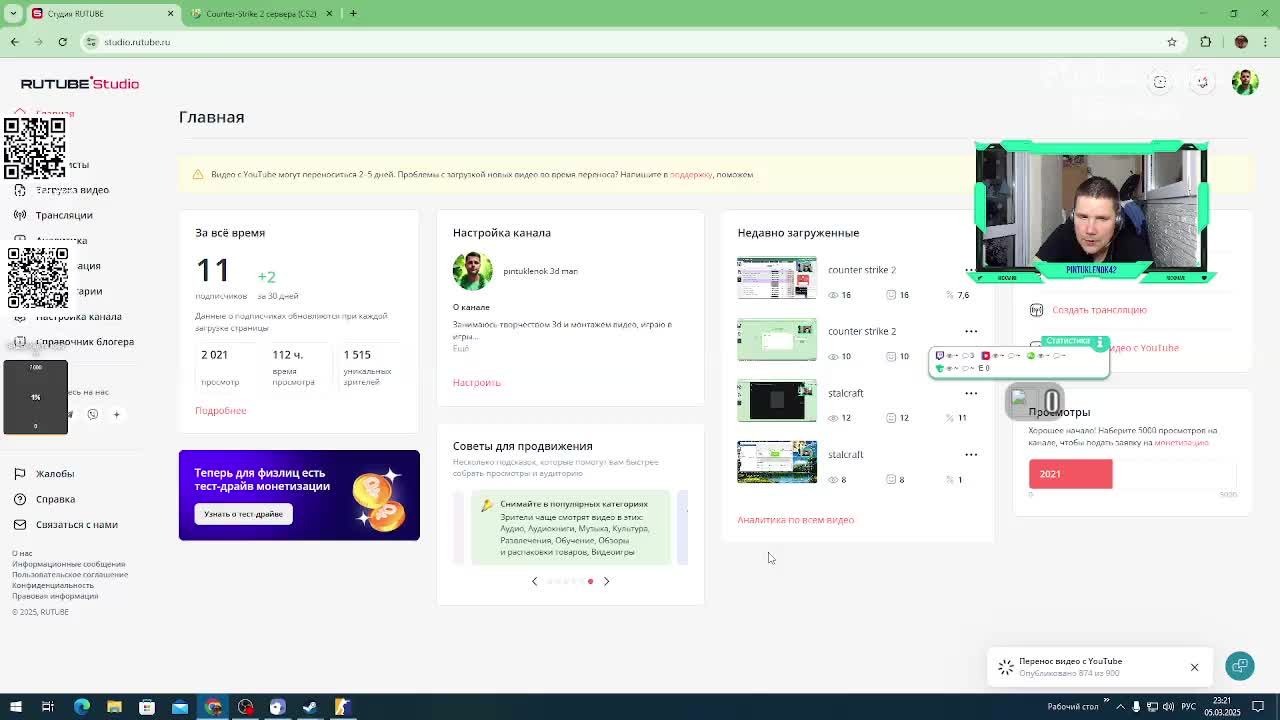Open Информационные сообщения footer link
Image resolution: width=1280 pixels, height=720 pixels.
69,564
